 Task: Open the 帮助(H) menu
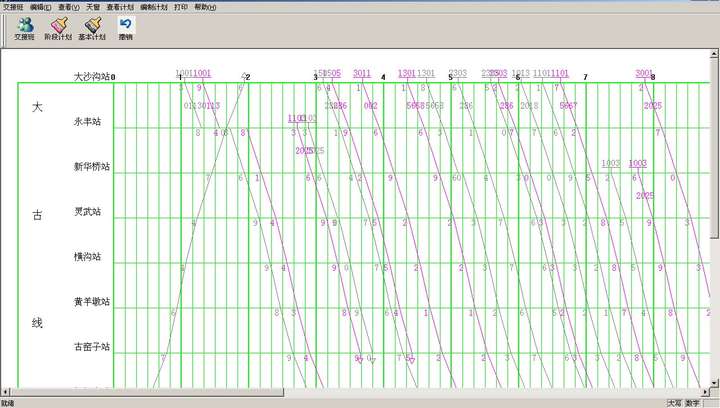pyautogui.click(x=205, y=7)
